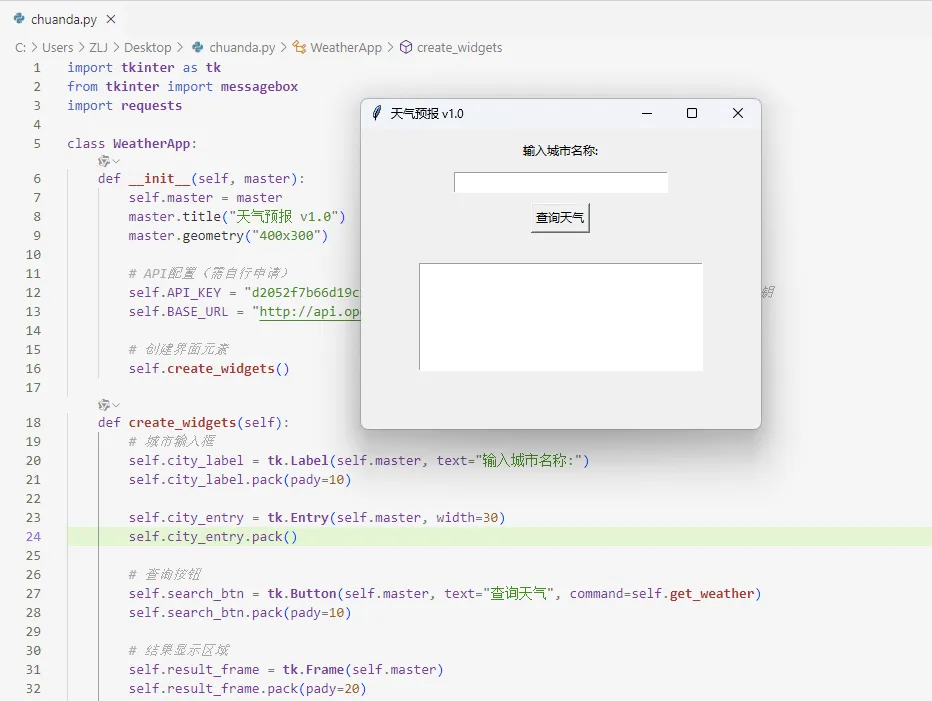
Task: Open chuanda.py breadcrumb segment
Action: (242, 48)
